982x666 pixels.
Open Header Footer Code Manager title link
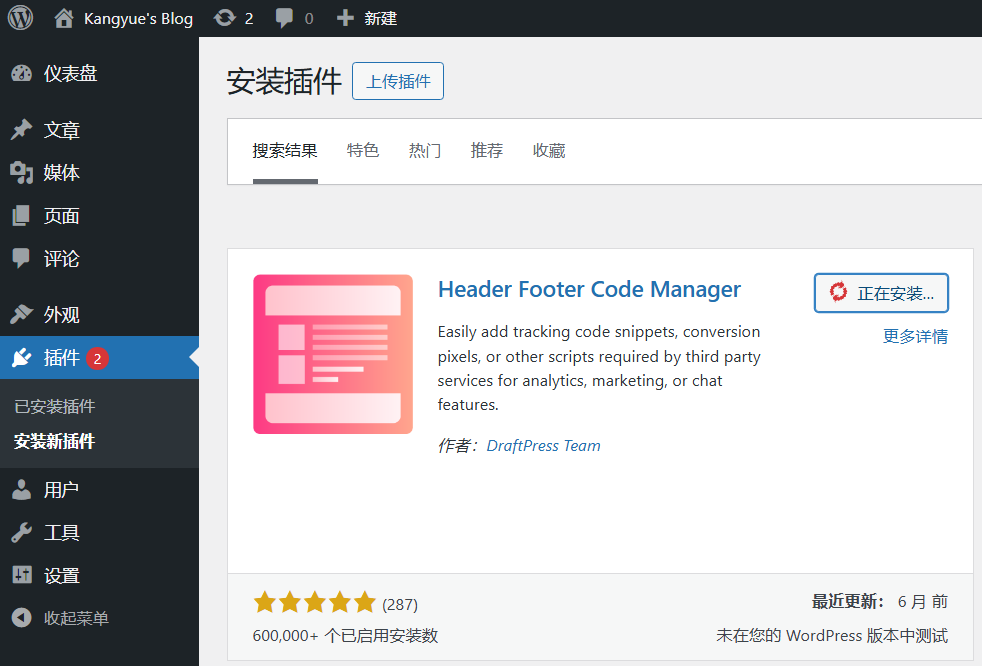pos(589,289)
